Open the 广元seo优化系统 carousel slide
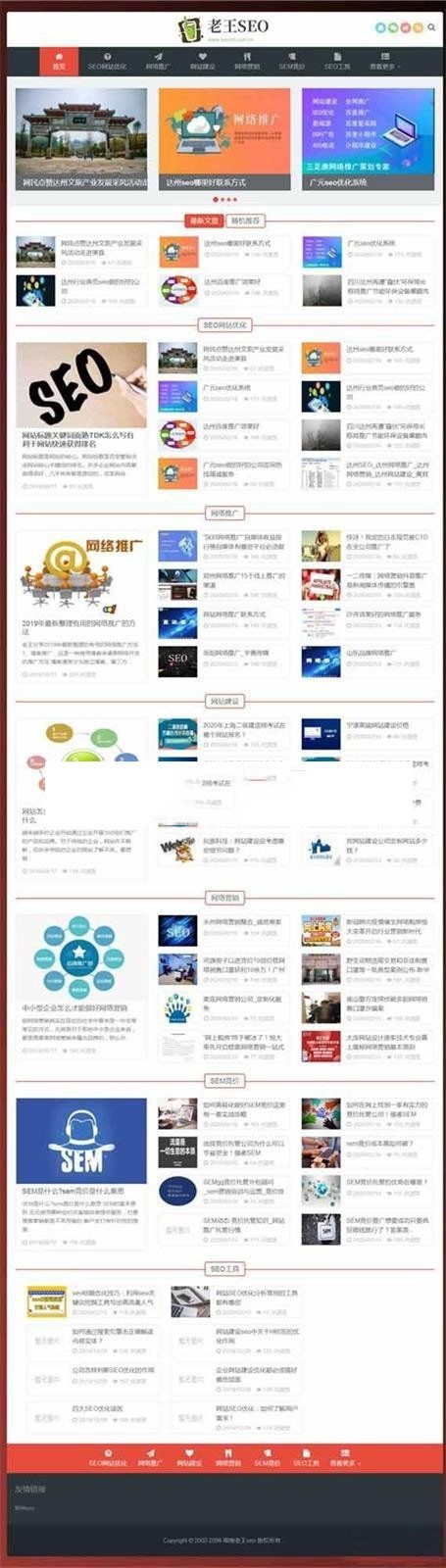 click(x=368, y=139)
